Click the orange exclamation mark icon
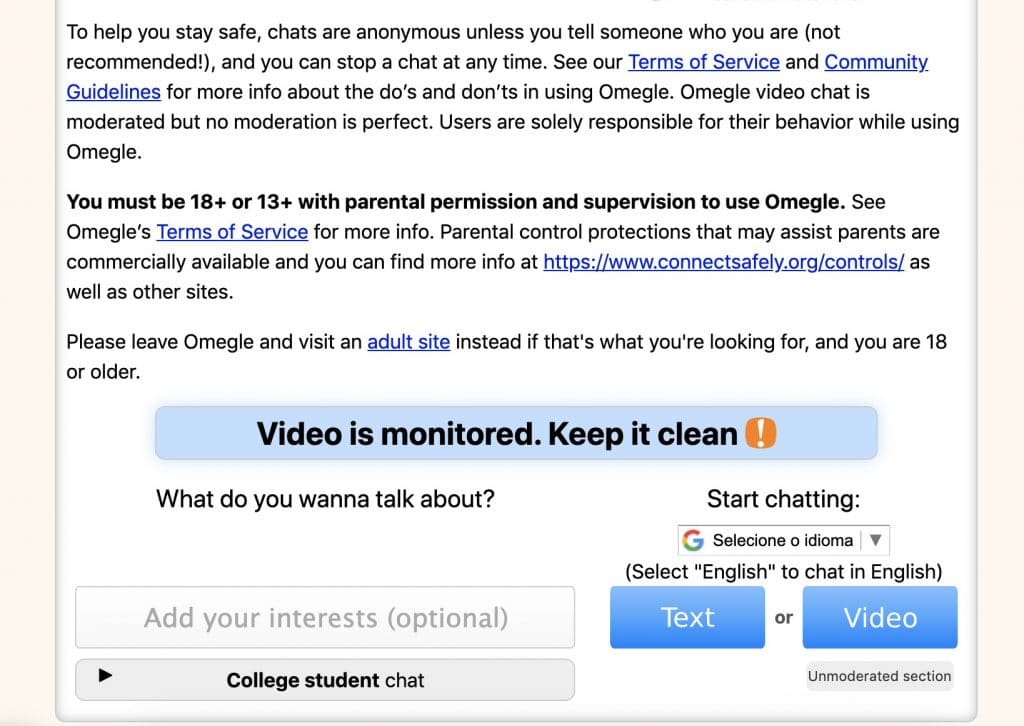1024x726 pixels. coord(760,433)
